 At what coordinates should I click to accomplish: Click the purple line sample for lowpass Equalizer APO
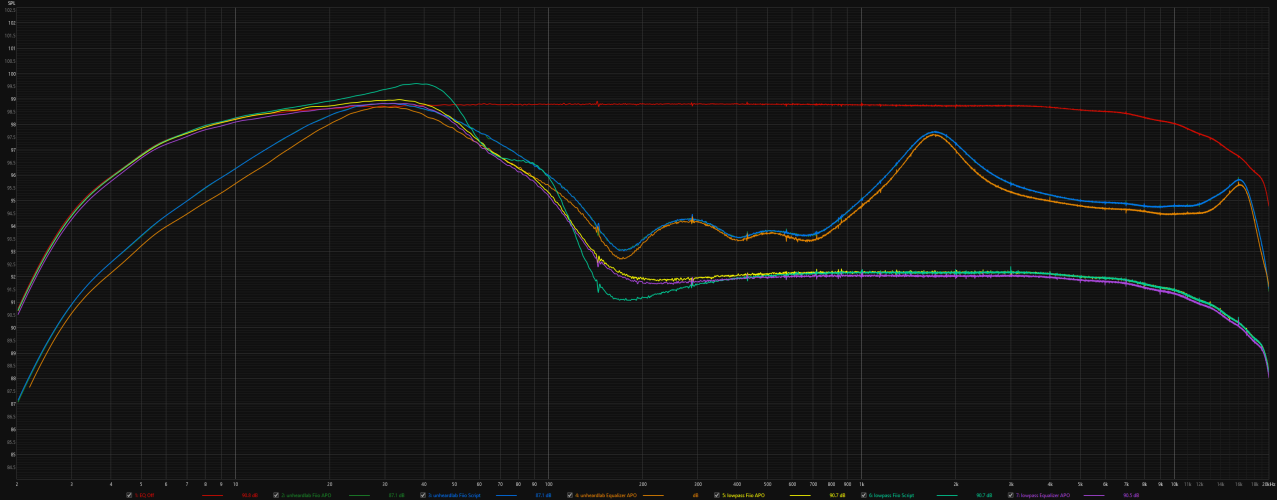[1094, 495]
